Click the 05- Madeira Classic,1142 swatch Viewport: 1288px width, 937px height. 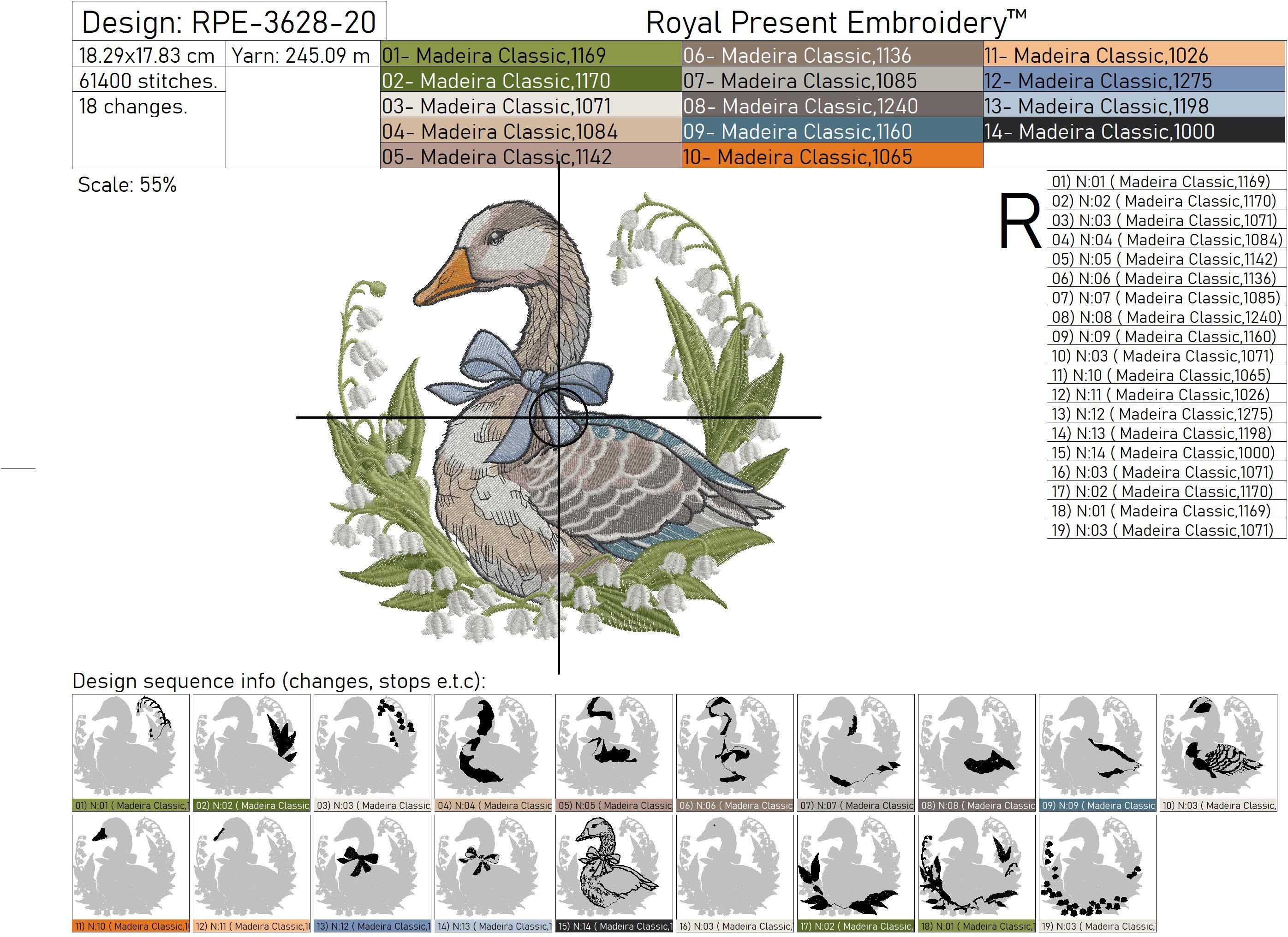(x=531, y=155)
